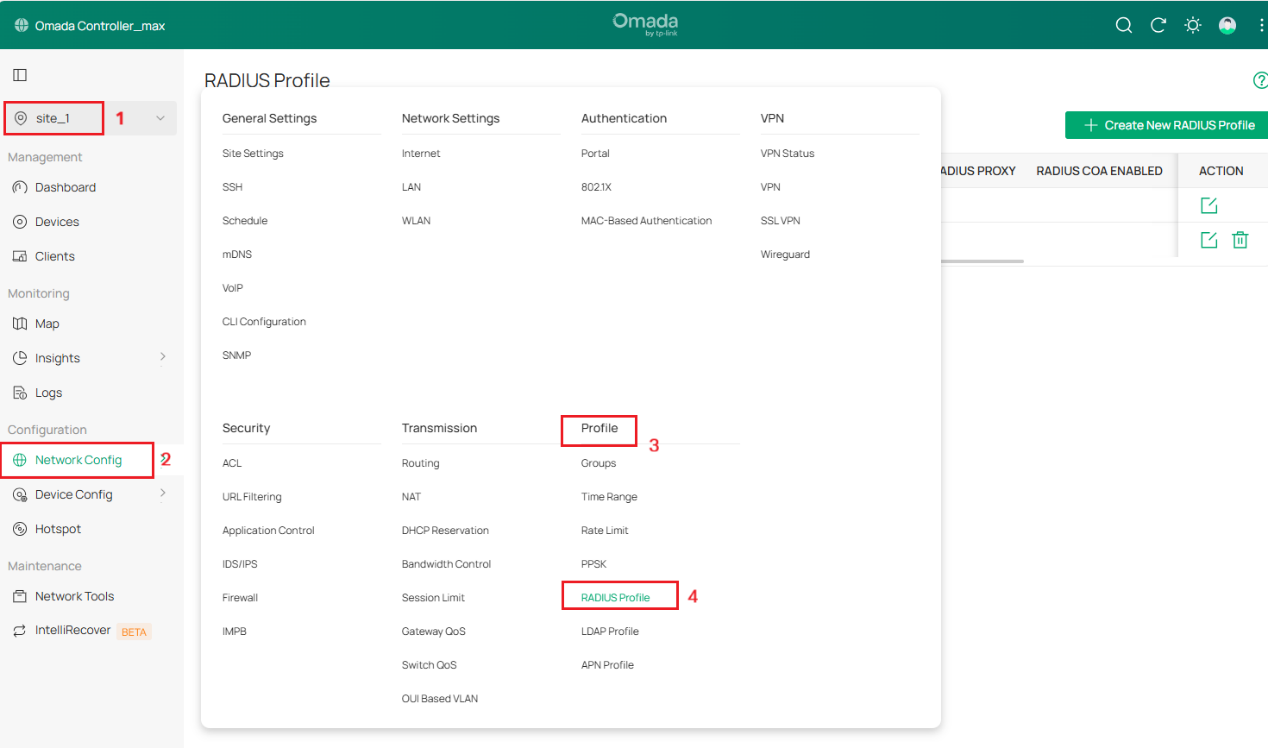Navigate to Dashboard
This screenshot has height=748, width=1268.
click(64, 187)
